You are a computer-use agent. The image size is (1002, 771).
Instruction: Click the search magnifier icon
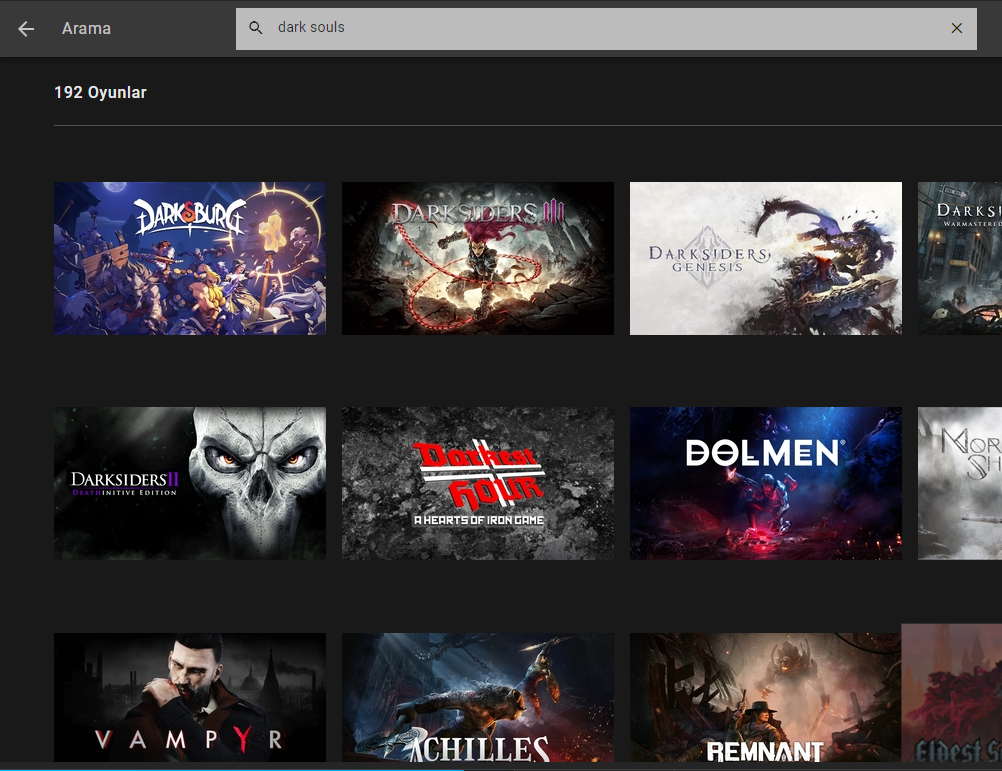(x=256, y=28)
